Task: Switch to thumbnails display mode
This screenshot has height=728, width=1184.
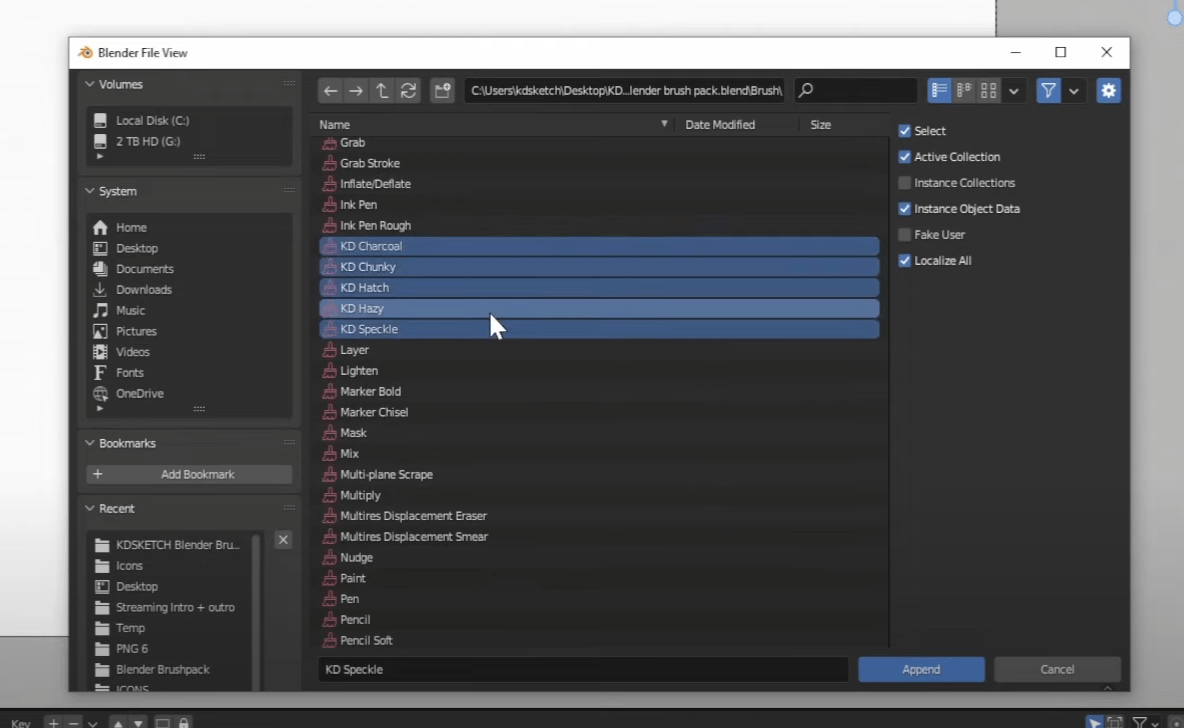Action: tap(988, 91)
